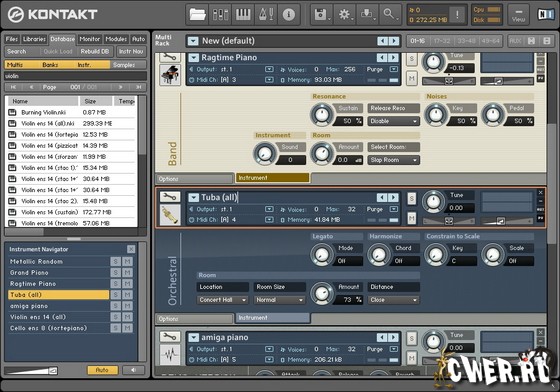Open the Distance Close dropdown
The image size is (560, 392).
(x=393, y=300)
